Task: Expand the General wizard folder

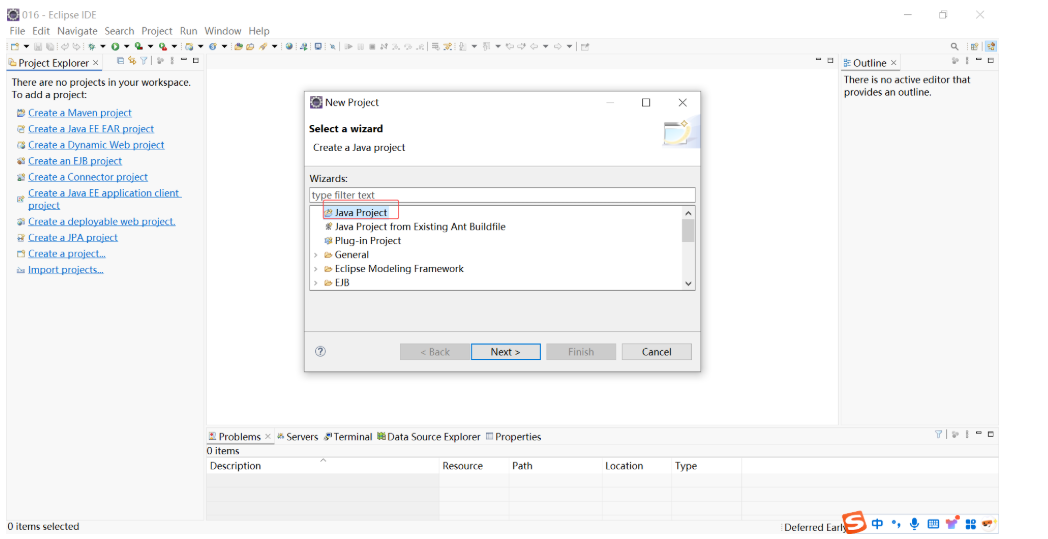Action: click(x=316, y=255)
